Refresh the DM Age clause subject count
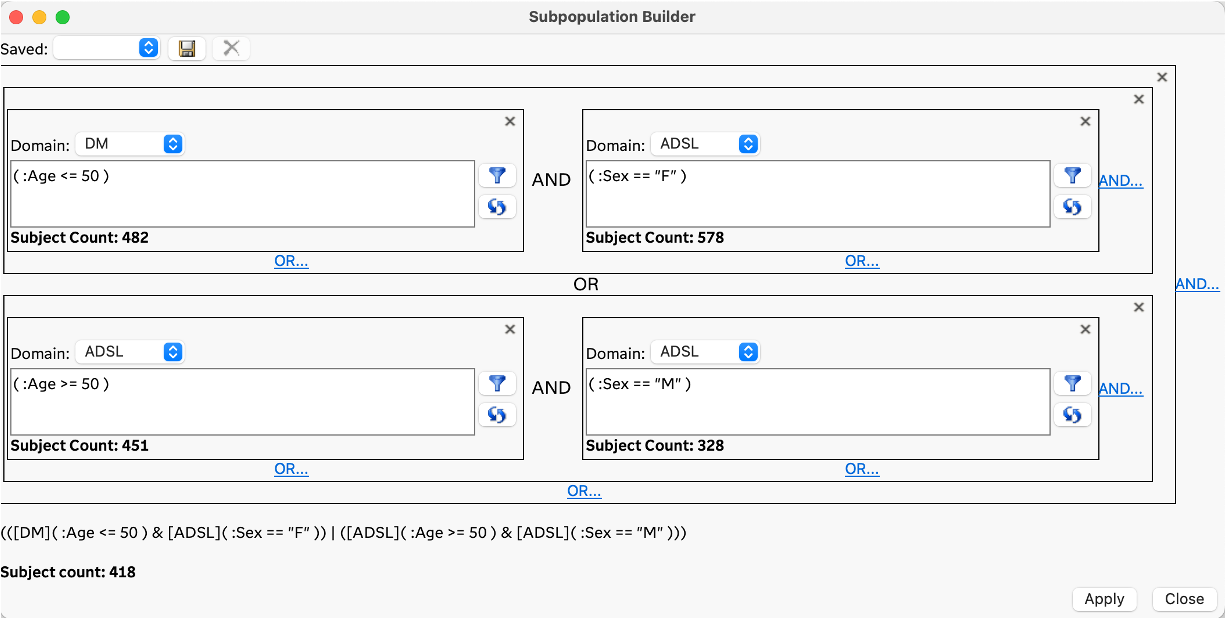This screenshot has width=1226, height=618. coord(497,206)
